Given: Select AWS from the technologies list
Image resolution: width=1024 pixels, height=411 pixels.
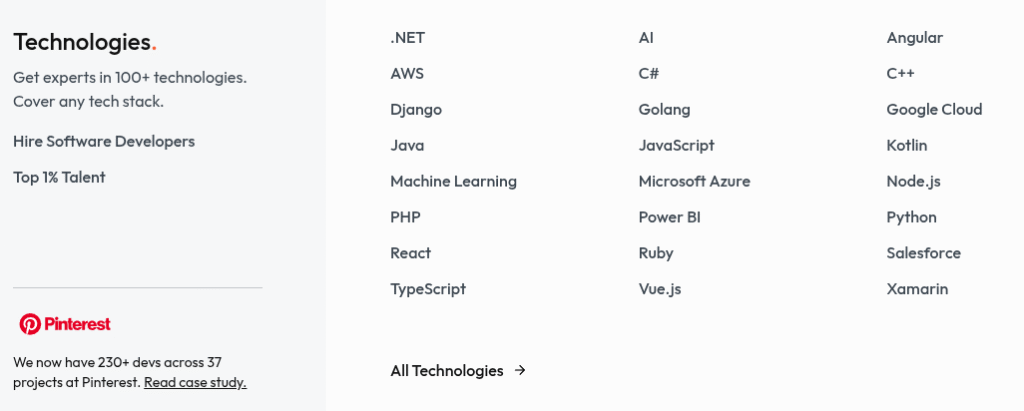Looking at the screenshot, I should [407, 73].
